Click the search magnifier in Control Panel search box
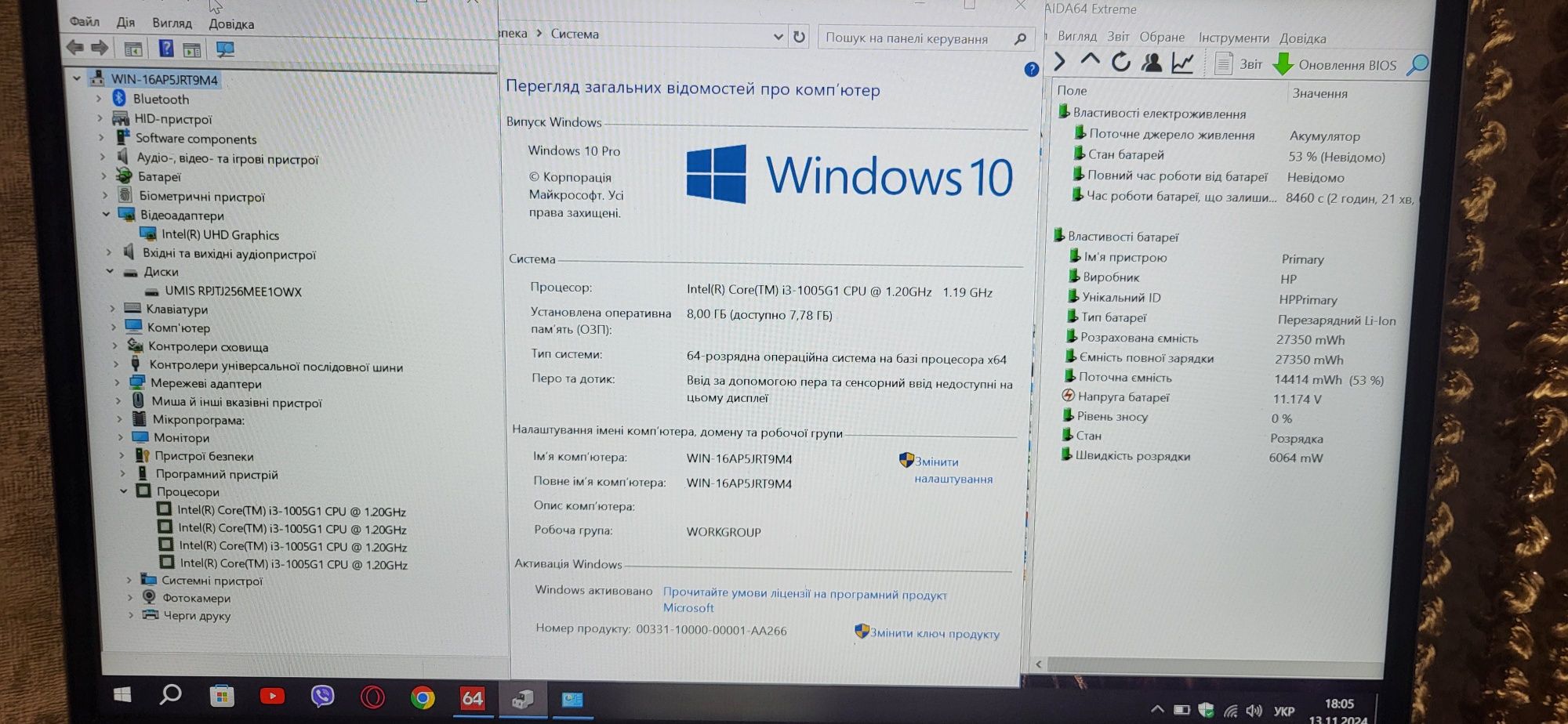This screenshot has height=724, width=1568. tap(1020, 38)
